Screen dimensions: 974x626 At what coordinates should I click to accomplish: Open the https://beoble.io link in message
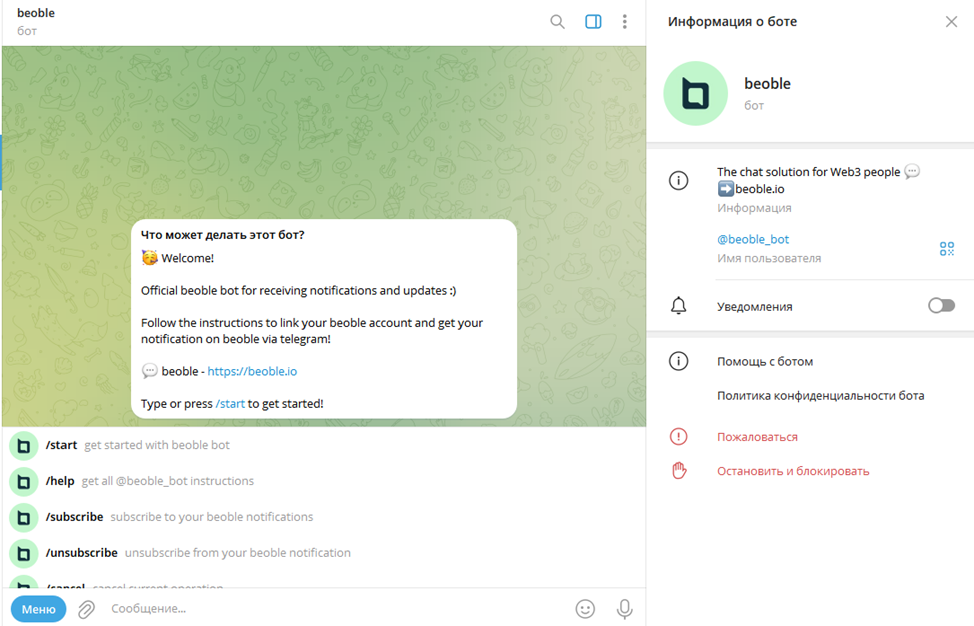(x=252, y=371)
